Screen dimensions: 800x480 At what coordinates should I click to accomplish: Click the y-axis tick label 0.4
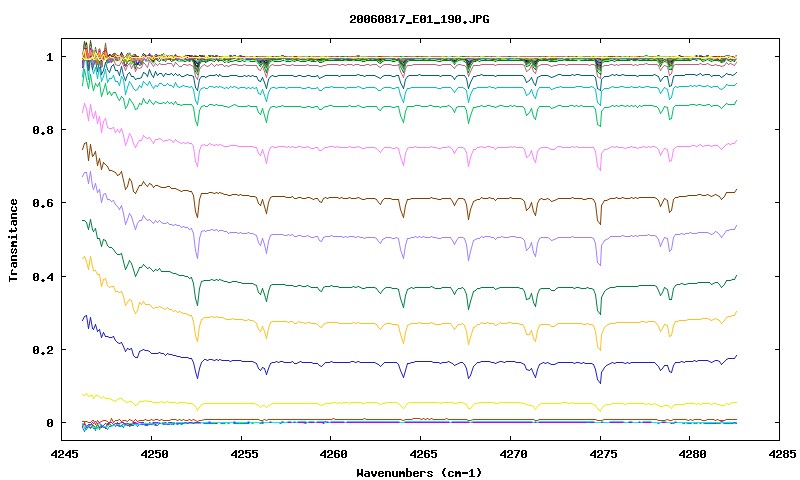click(x=43, y=276)
